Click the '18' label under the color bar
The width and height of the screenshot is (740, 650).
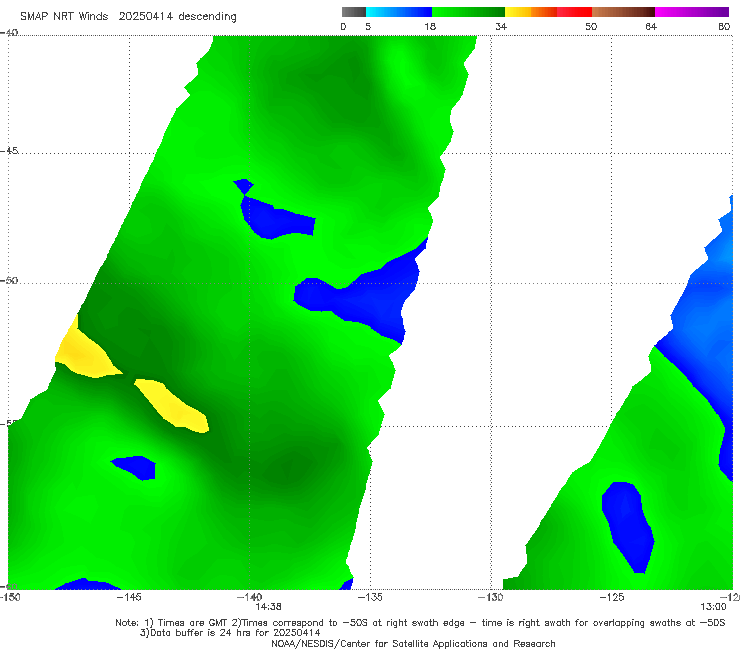tap(430, 26)
